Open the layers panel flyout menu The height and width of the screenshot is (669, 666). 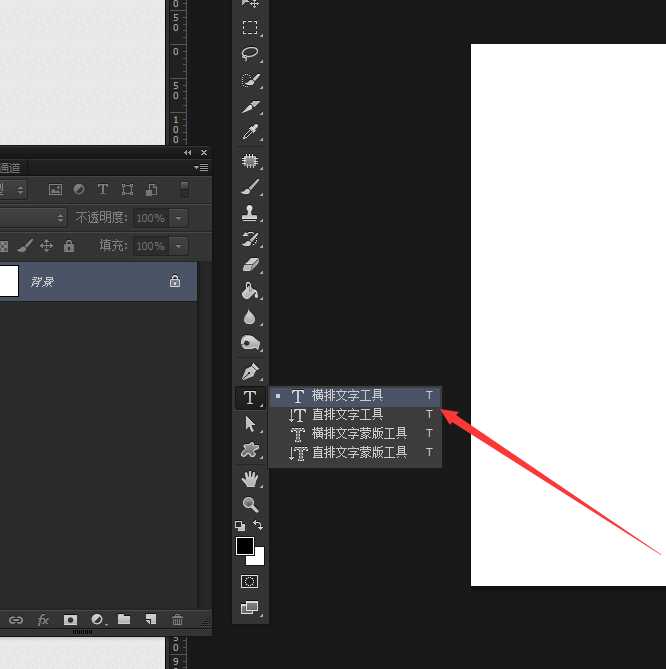click(x=203, y=168)
